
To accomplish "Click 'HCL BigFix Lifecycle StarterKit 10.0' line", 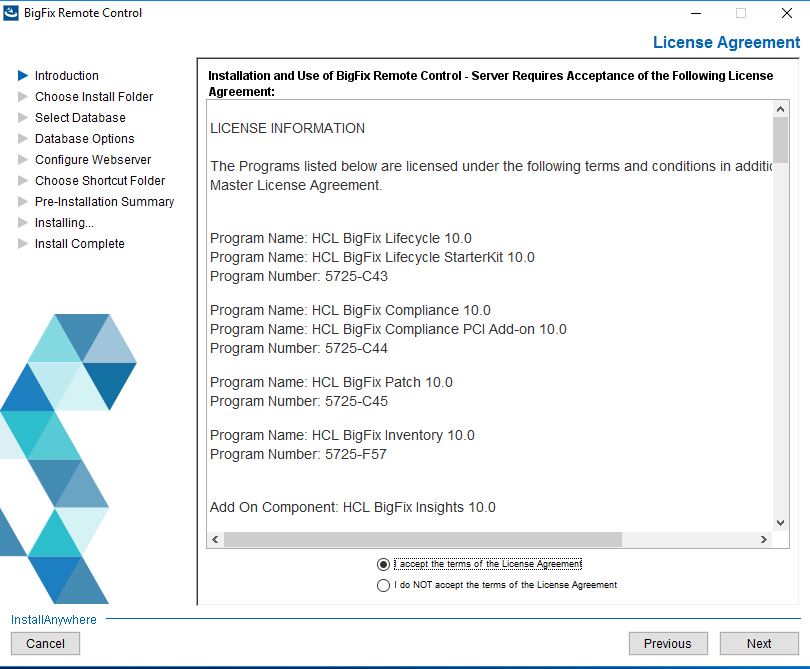I will click(372, 257).
